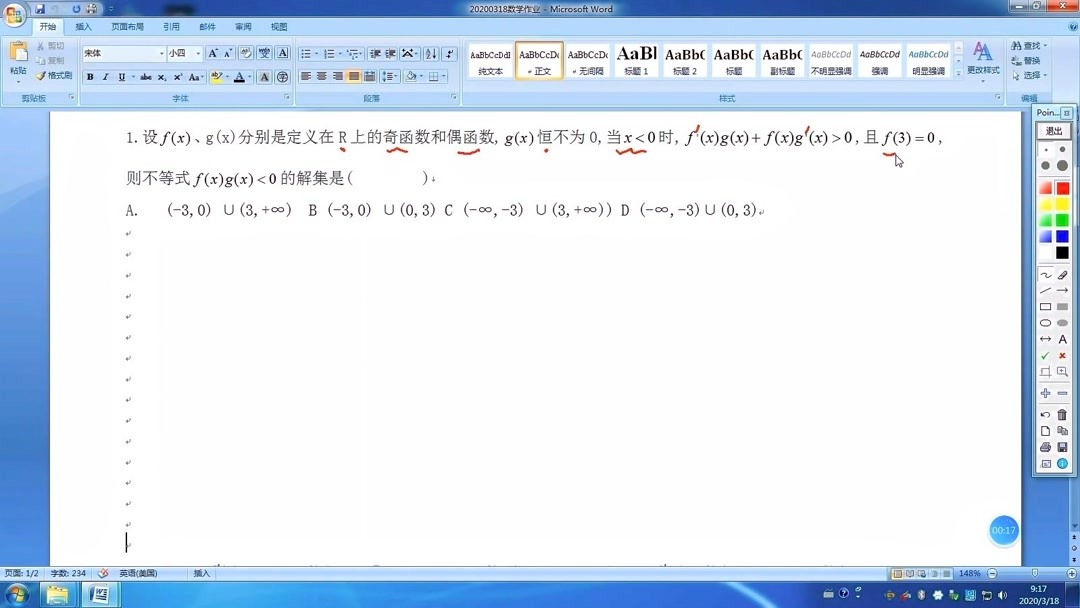Pick the arrow drawing tool on the right panel
Image resolution: width=1080 pixels, height=608 pixels.
[x=1062, y=291]
